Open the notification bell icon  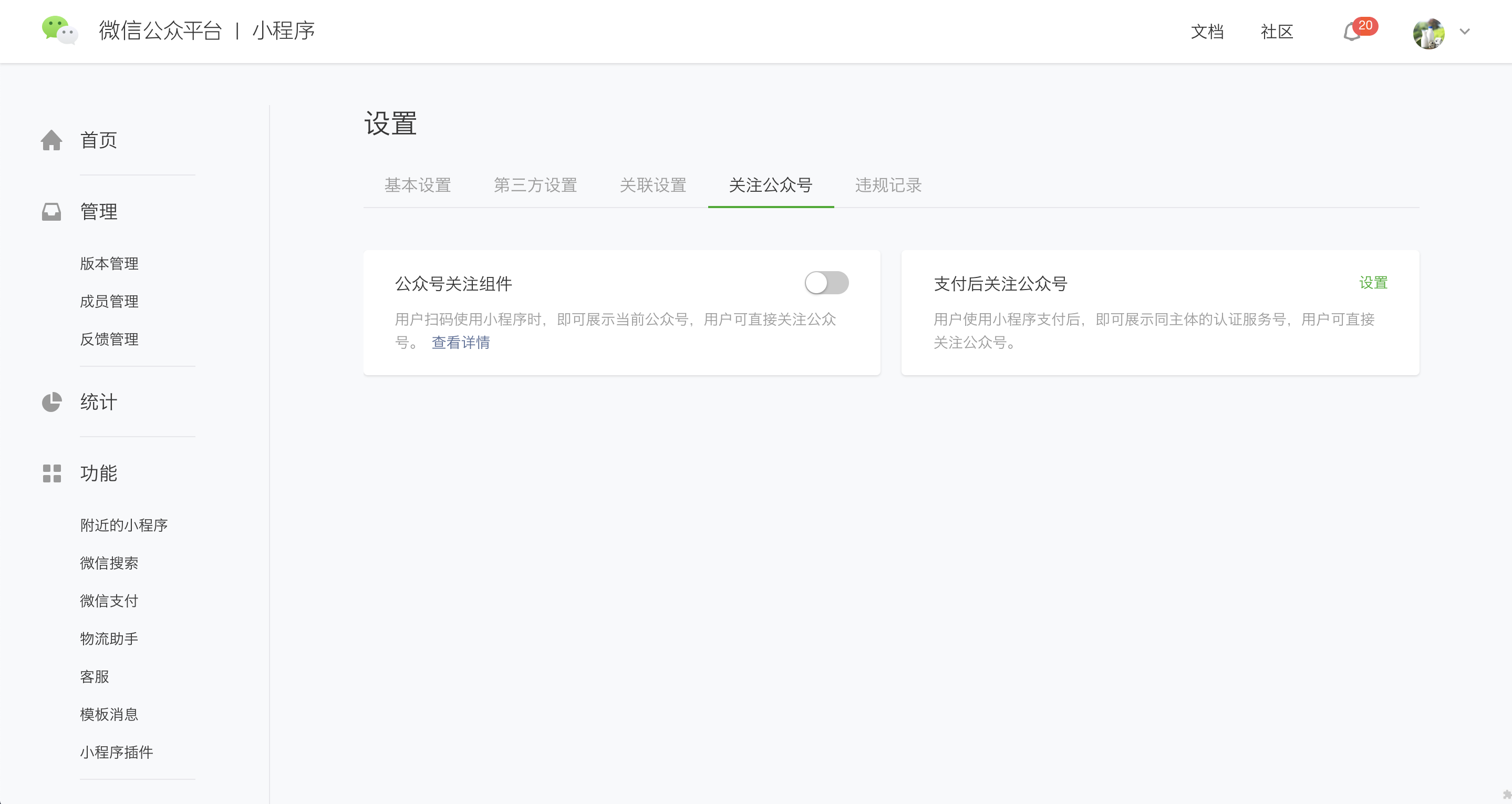coord(1351,32)
